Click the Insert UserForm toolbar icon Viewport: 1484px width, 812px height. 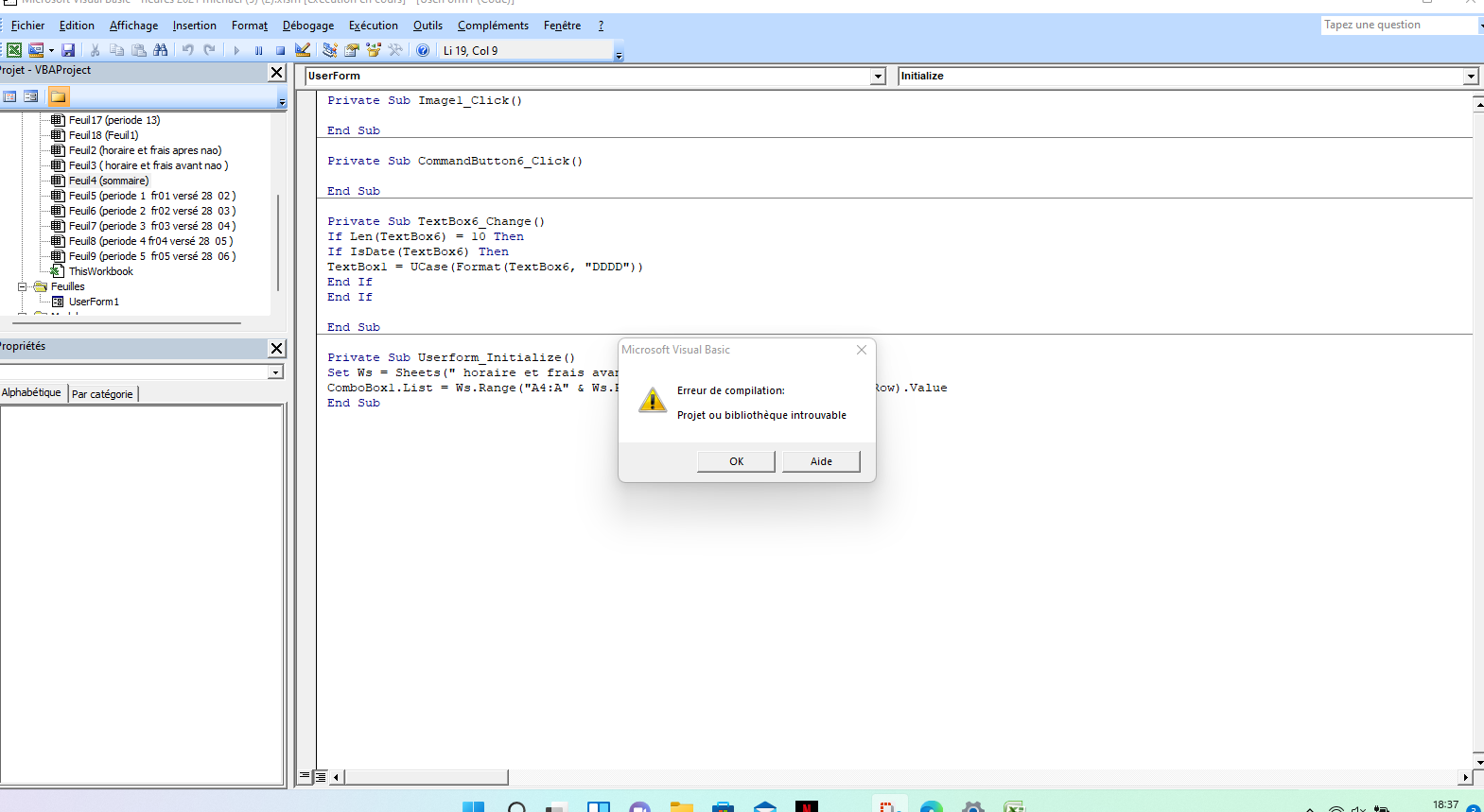tap(36, 50)
